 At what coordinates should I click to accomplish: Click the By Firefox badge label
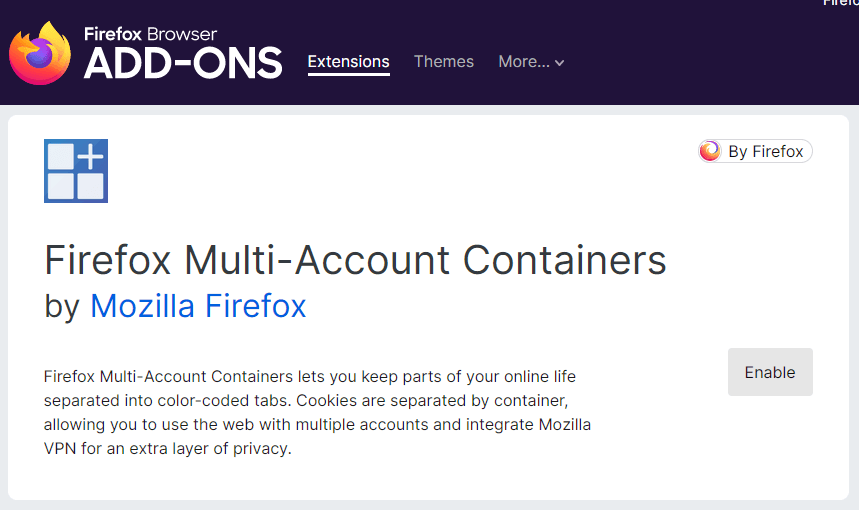(x=765, y=152)
